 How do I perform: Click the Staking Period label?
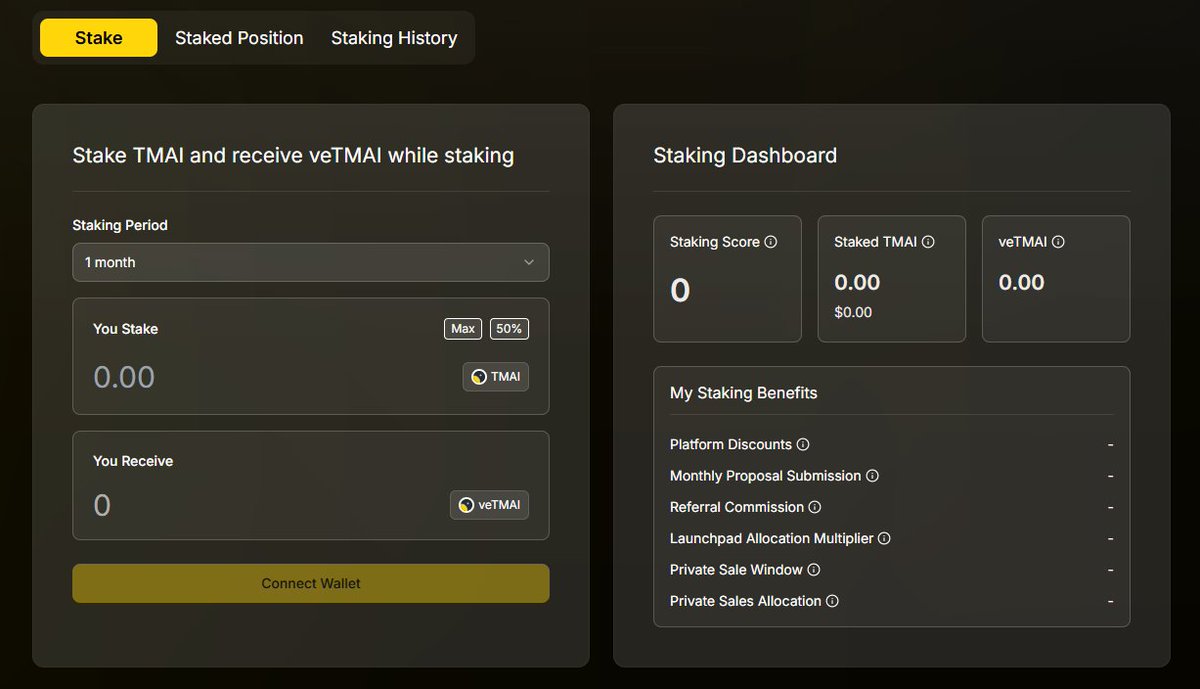[120, 225]
